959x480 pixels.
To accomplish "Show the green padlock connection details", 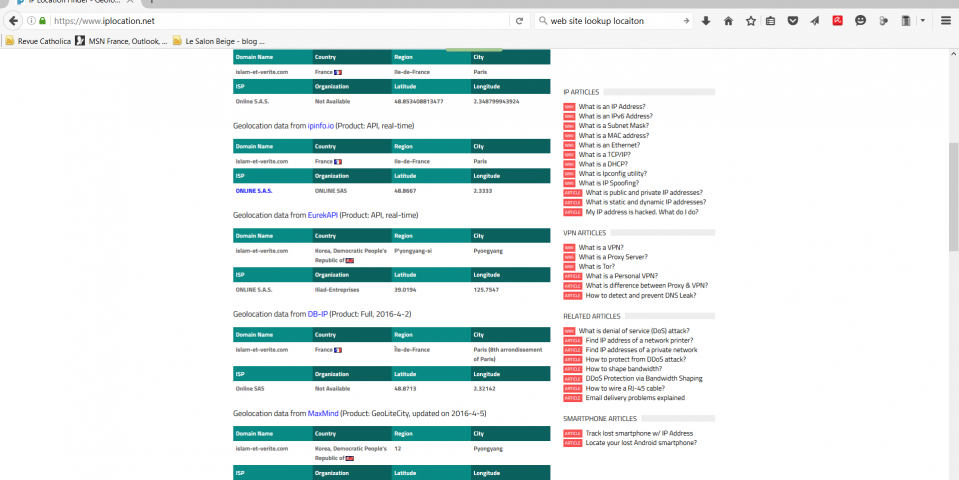I will coord(42,21).
